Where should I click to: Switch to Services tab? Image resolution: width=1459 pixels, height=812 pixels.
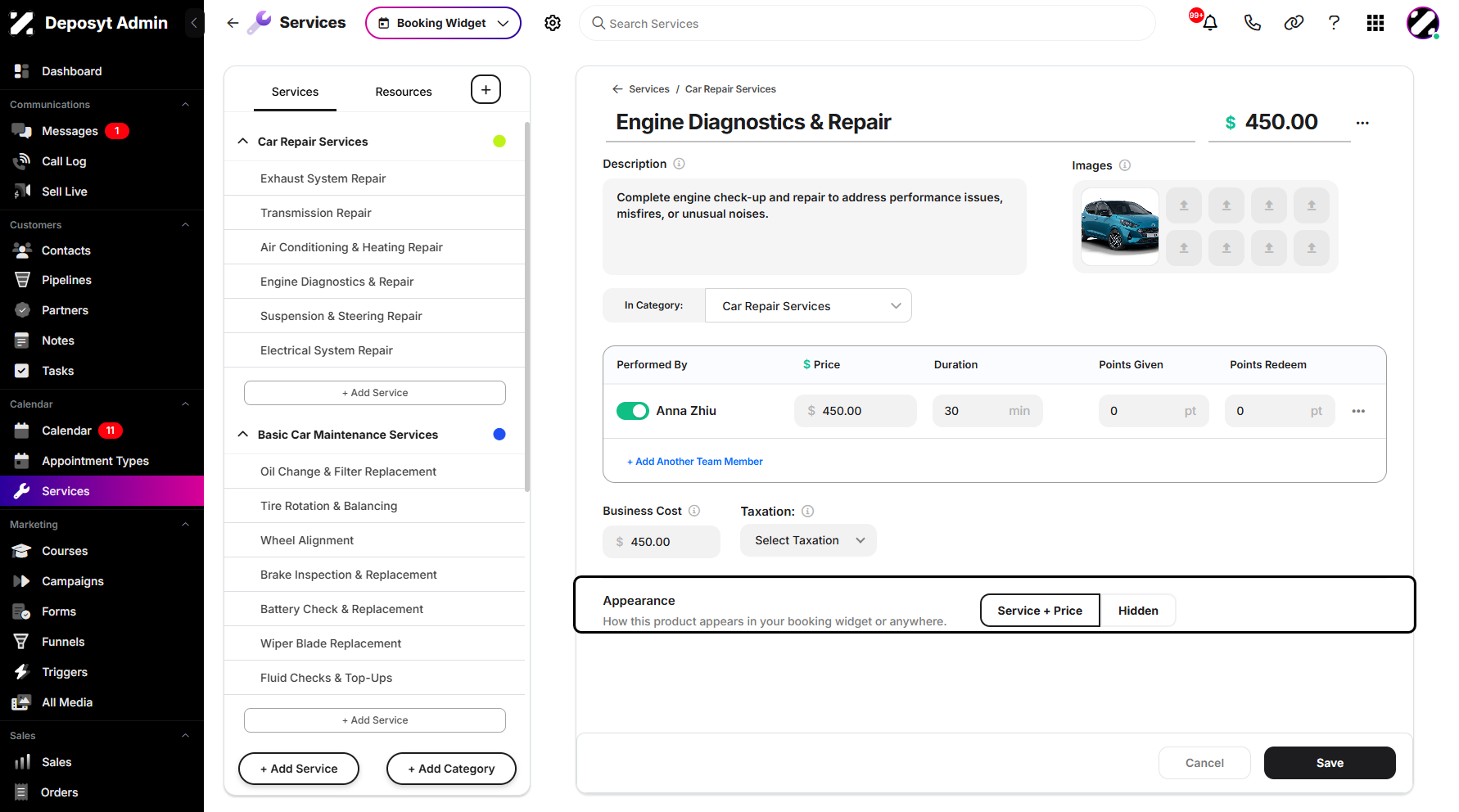(x=295, y=92)
